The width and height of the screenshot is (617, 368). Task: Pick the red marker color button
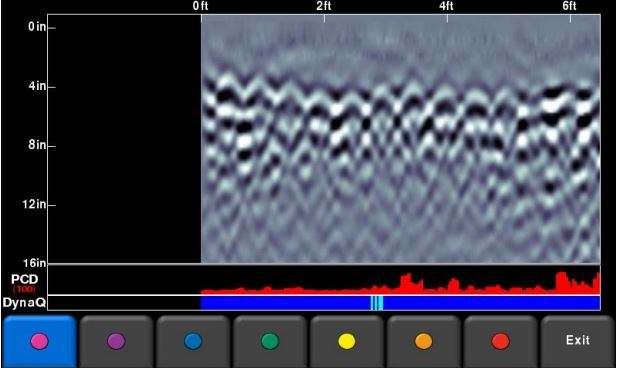tap(501, 341)
